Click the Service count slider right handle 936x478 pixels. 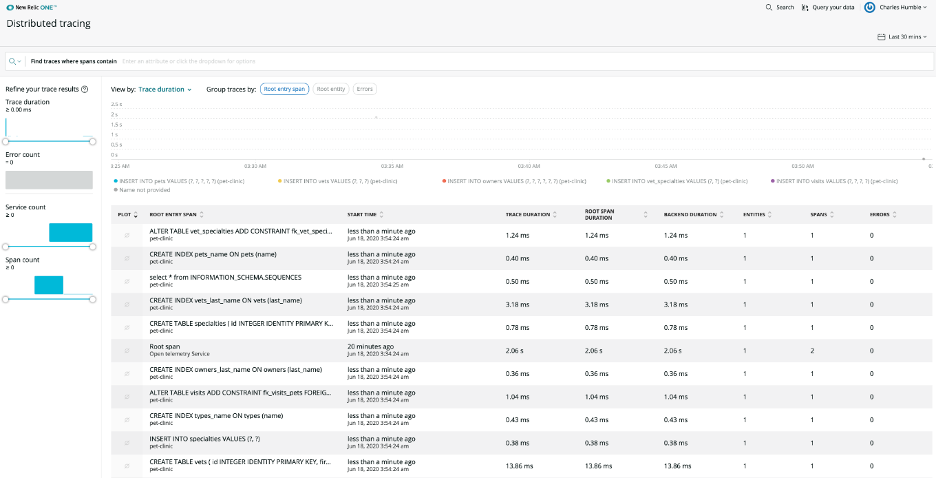(93, 246)
